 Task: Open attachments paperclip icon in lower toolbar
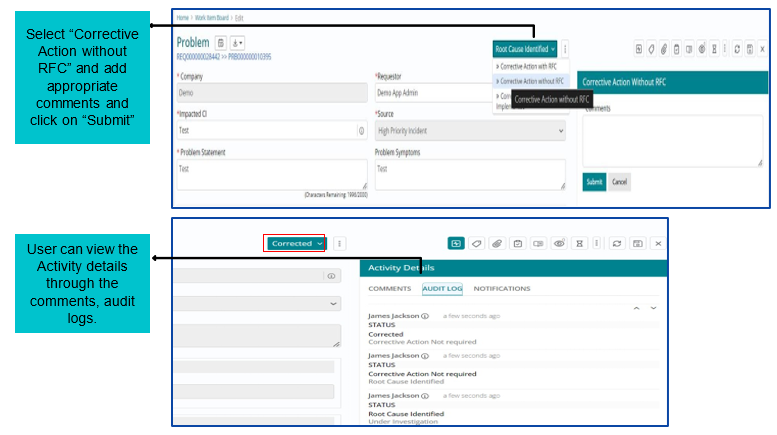(497, 243)
